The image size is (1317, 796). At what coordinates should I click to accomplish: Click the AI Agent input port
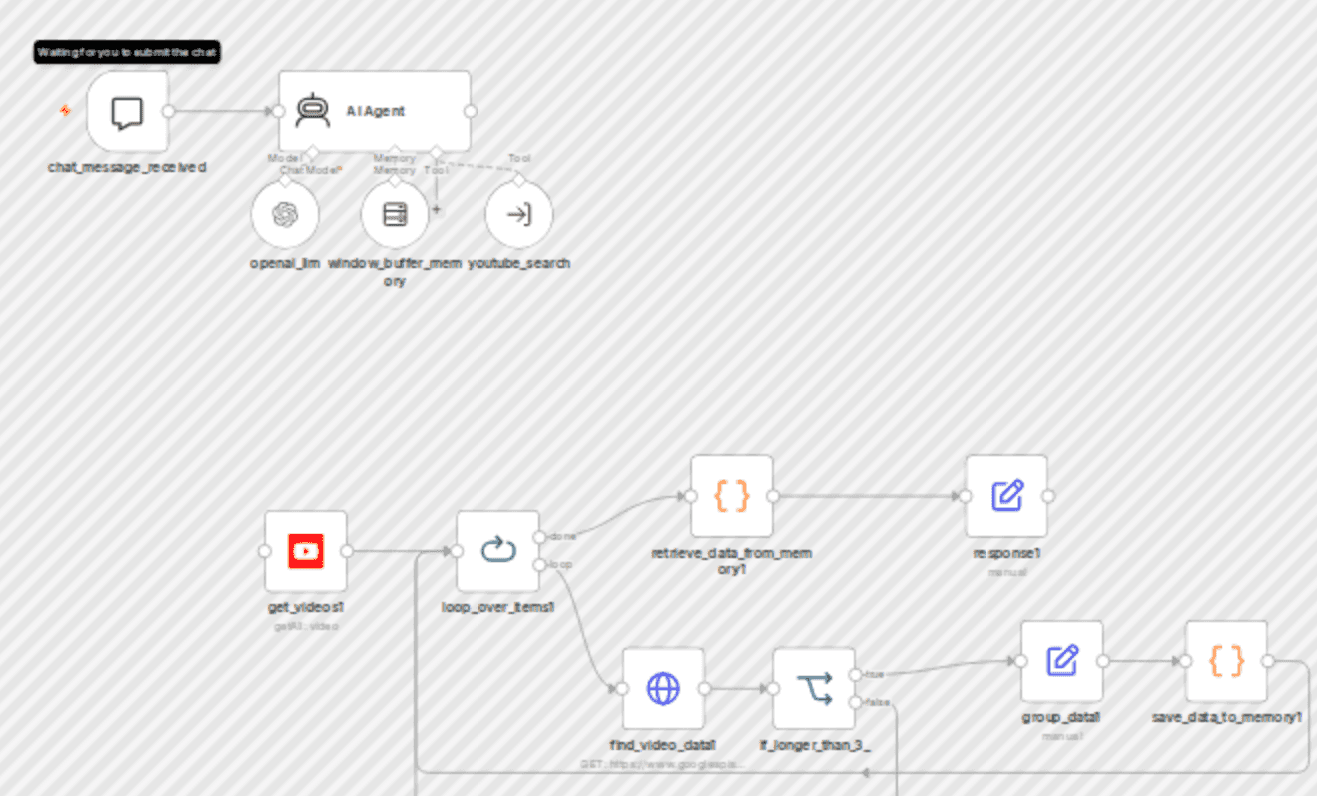279,111
